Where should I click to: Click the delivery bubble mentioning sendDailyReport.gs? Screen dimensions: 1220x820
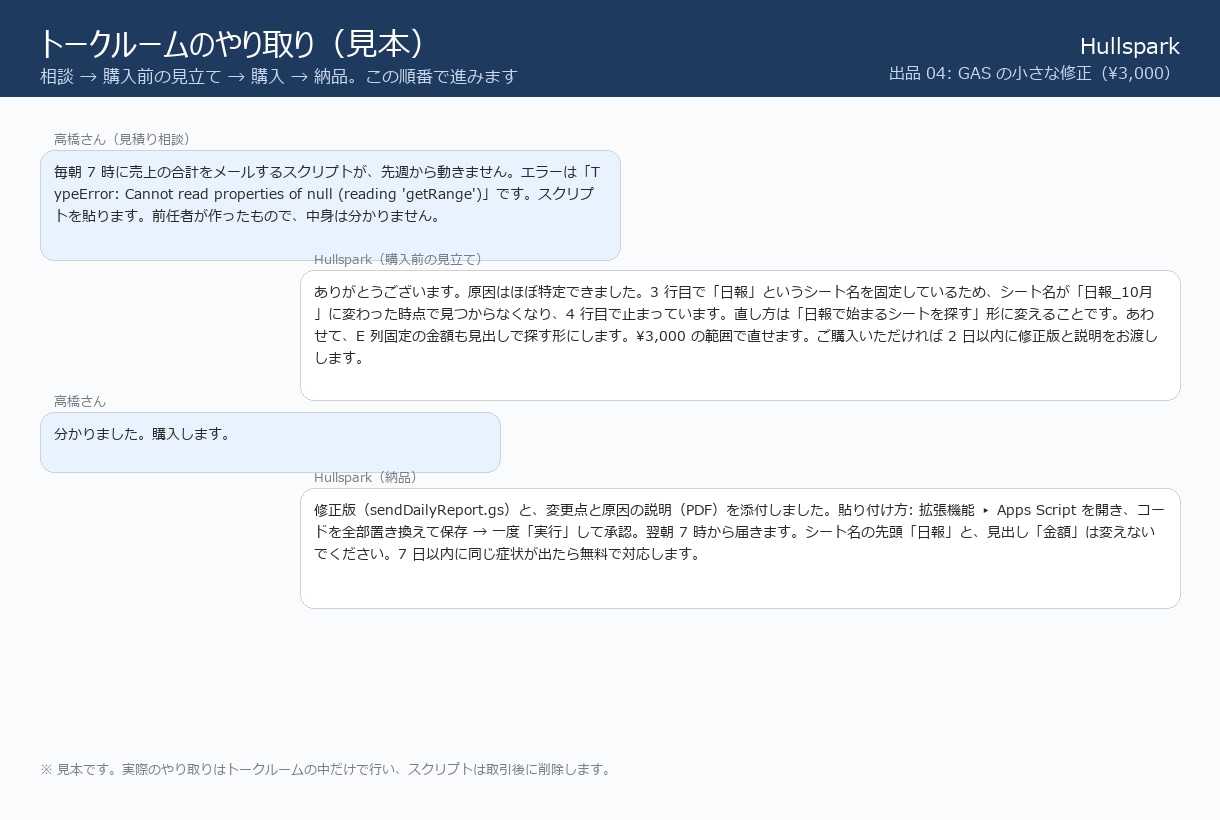(x=740, y=548)
